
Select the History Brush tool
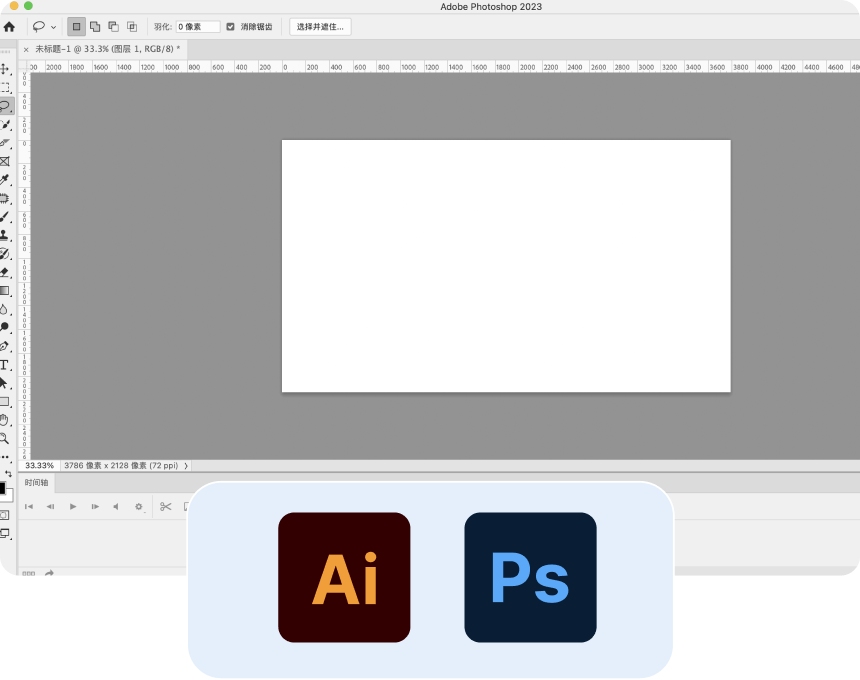point(5,254)
